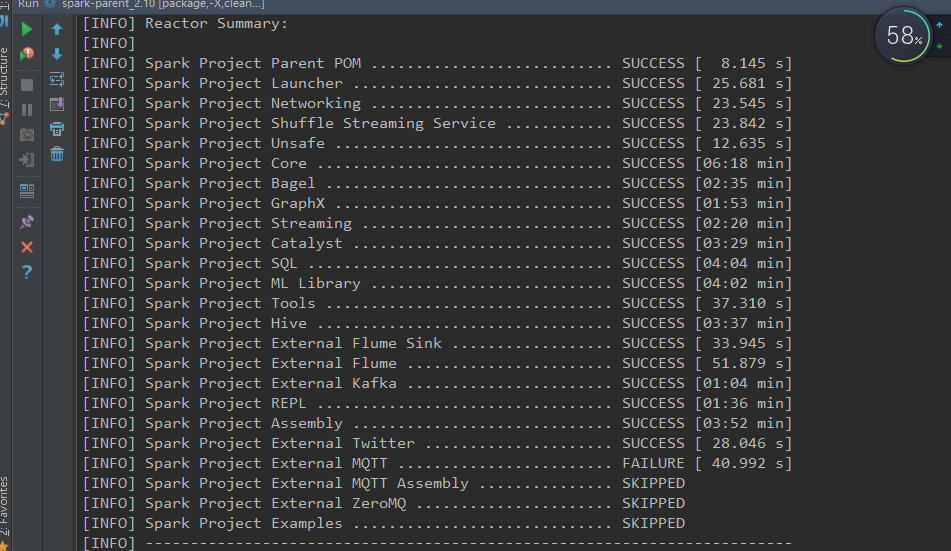Click the '51.879 s' External Flume time

(x=748, y=363)
